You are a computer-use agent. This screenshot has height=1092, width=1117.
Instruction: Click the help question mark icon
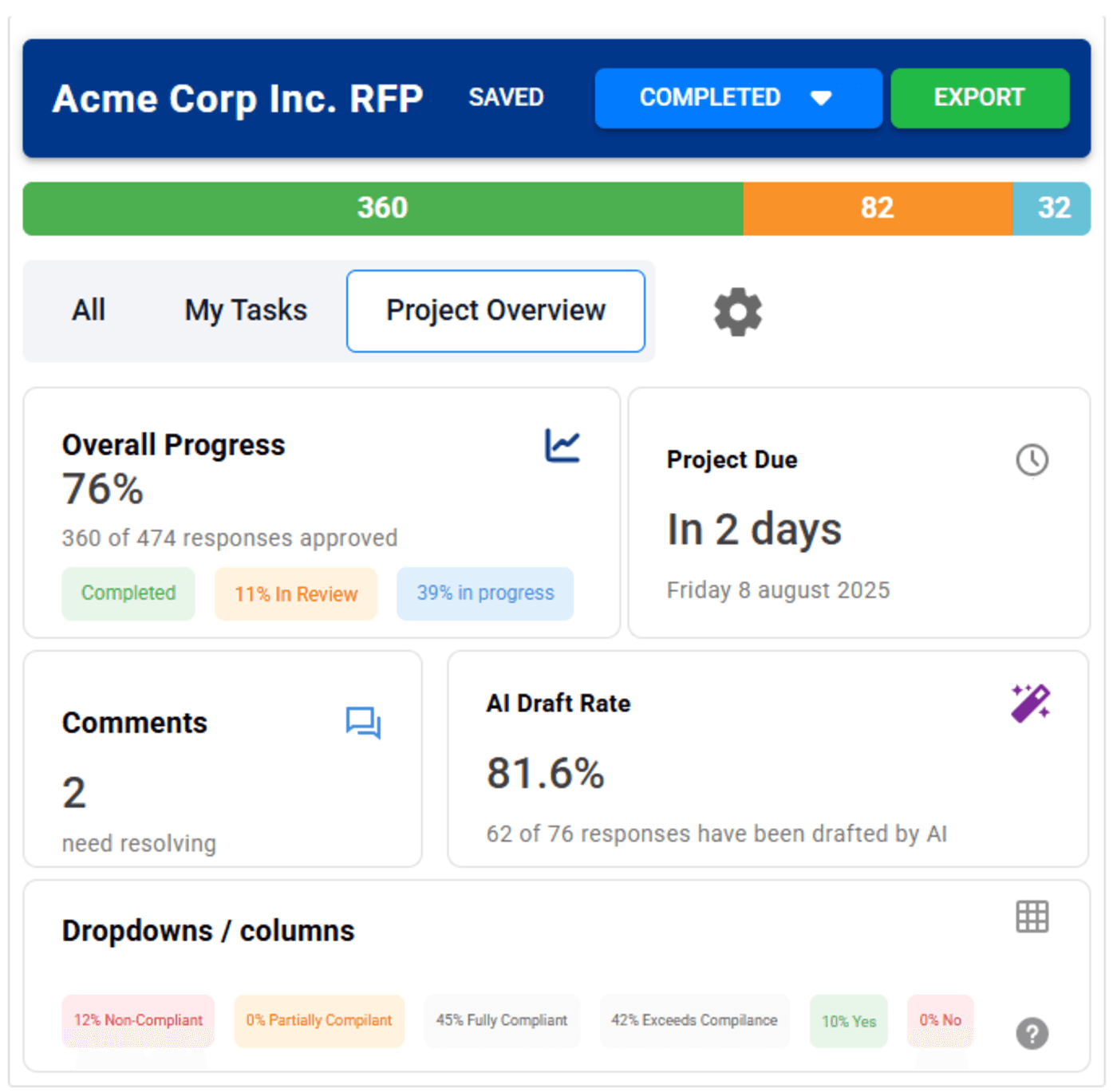click(x=1031, y=1034)
